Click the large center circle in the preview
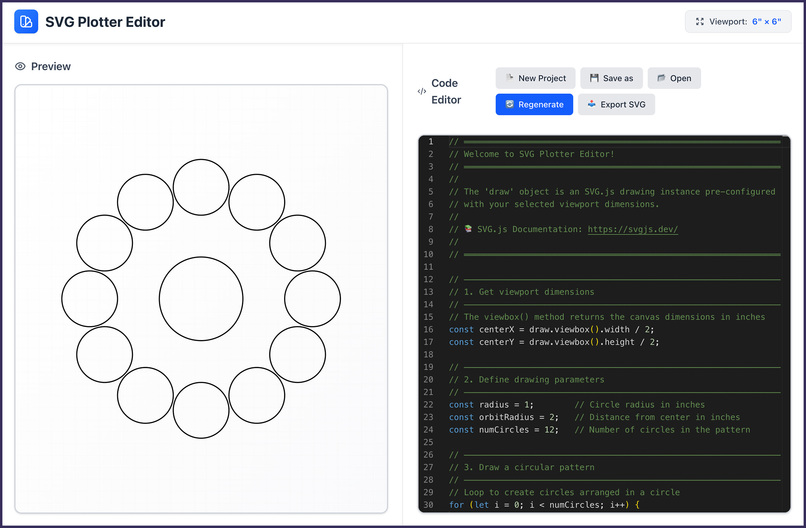The width and height of the screenshot is (806, 528). 201,299
